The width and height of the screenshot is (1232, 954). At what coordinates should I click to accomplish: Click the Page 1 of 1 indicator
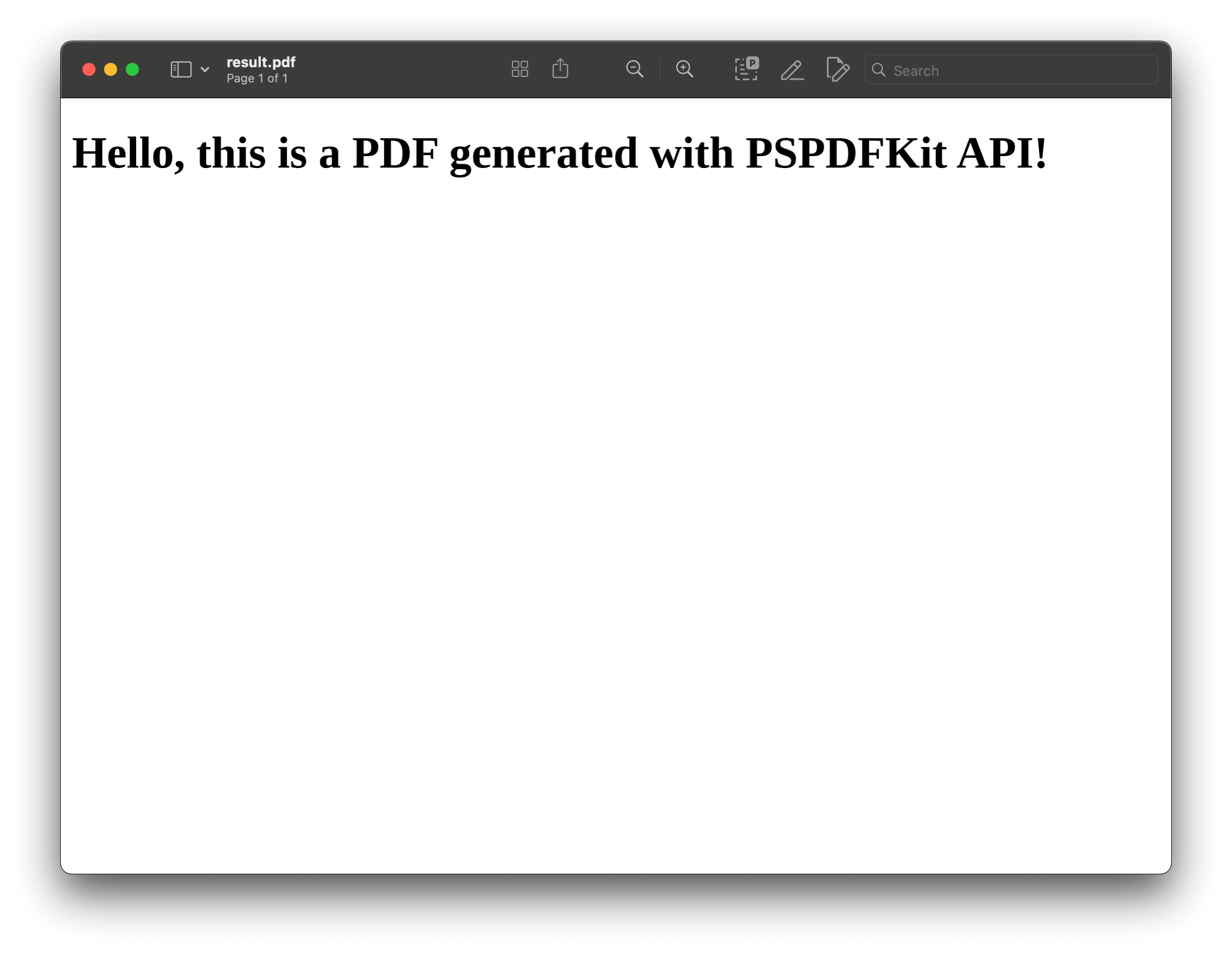click(x=257, y=79)
